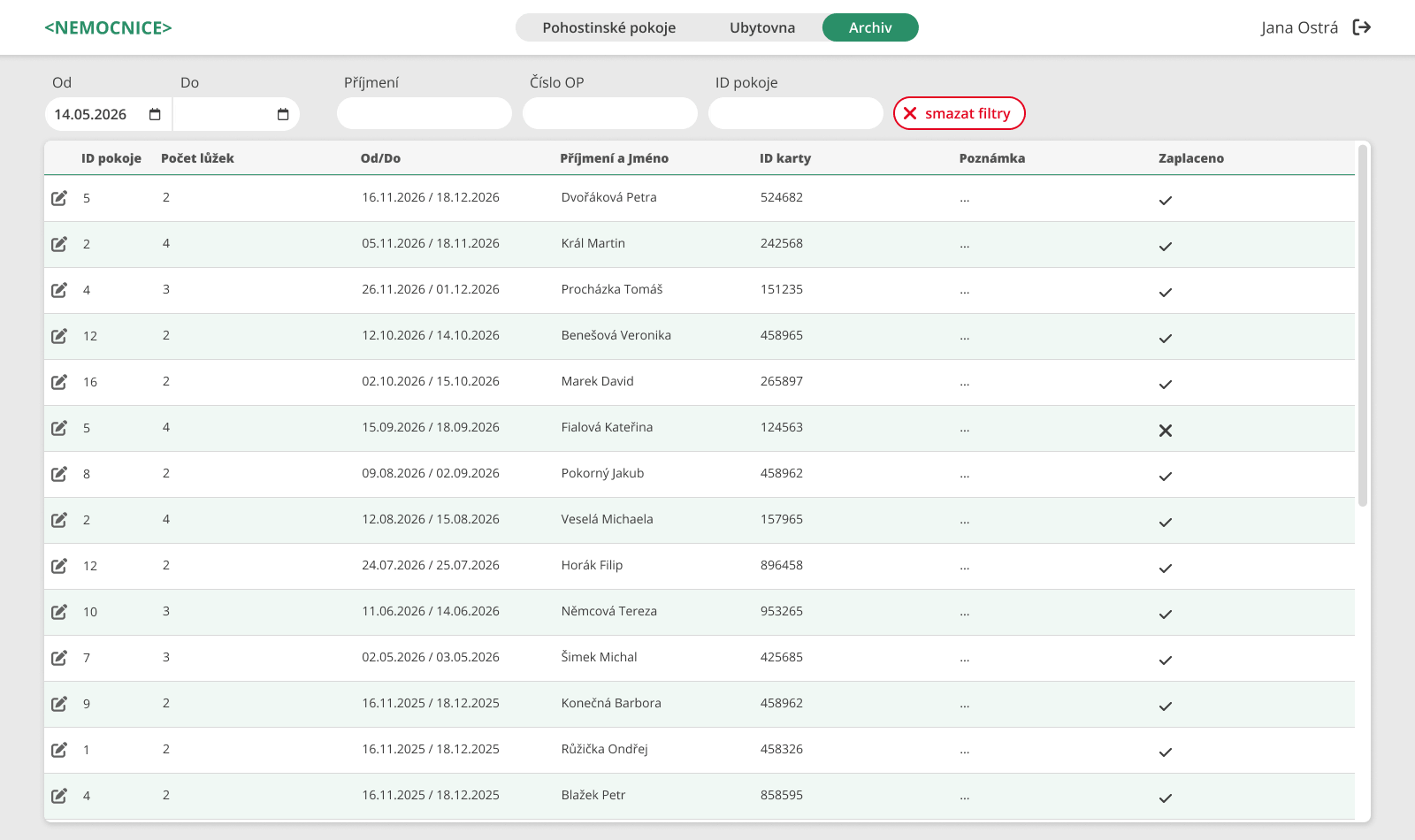Screen dimensions: 1415x840
Task: Edit the Horák Filip row
Action: point(59,566)
